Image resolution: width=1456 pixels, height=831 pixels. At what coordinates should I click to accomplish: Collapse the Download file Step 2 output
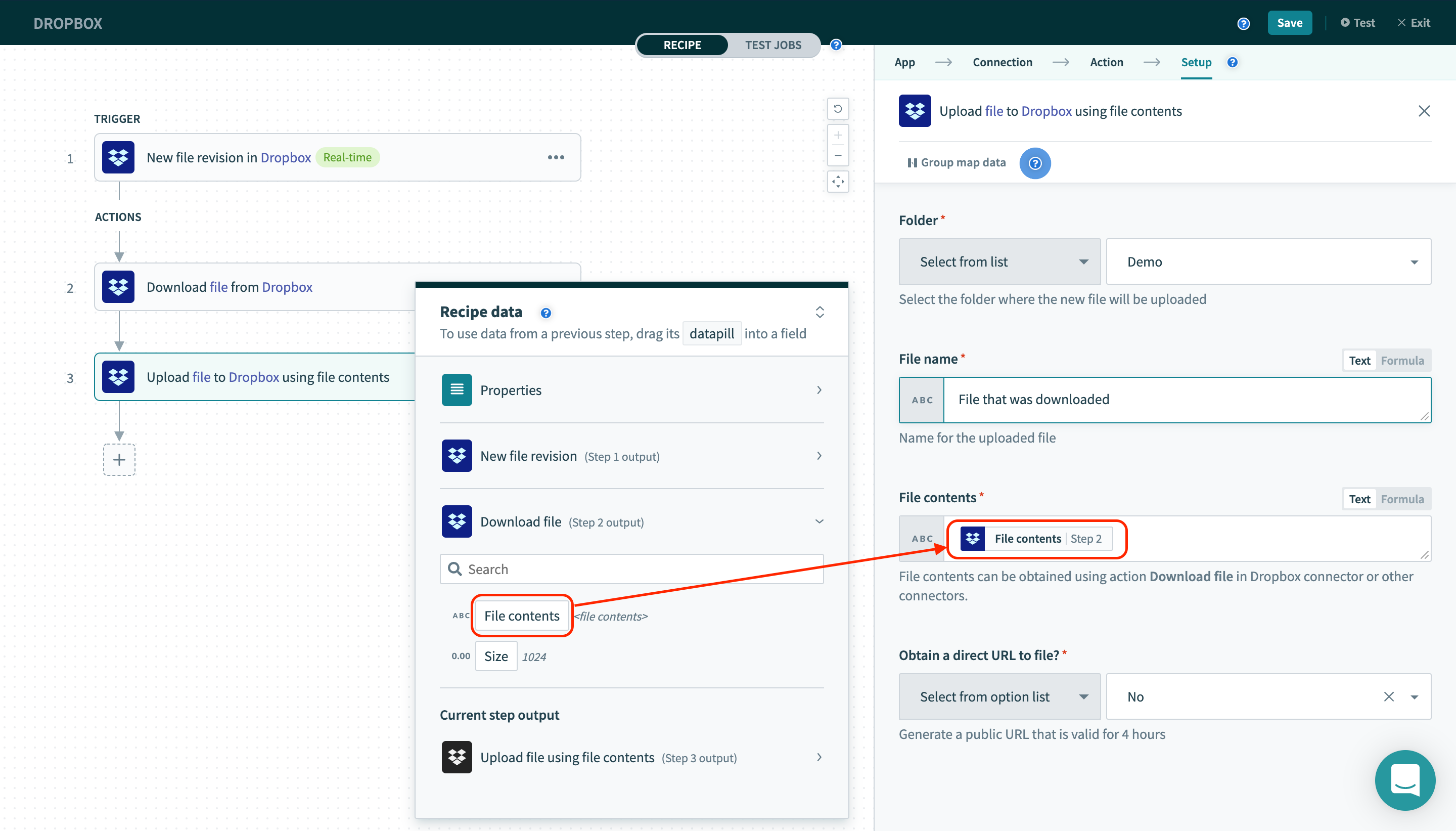pos(820,521)
